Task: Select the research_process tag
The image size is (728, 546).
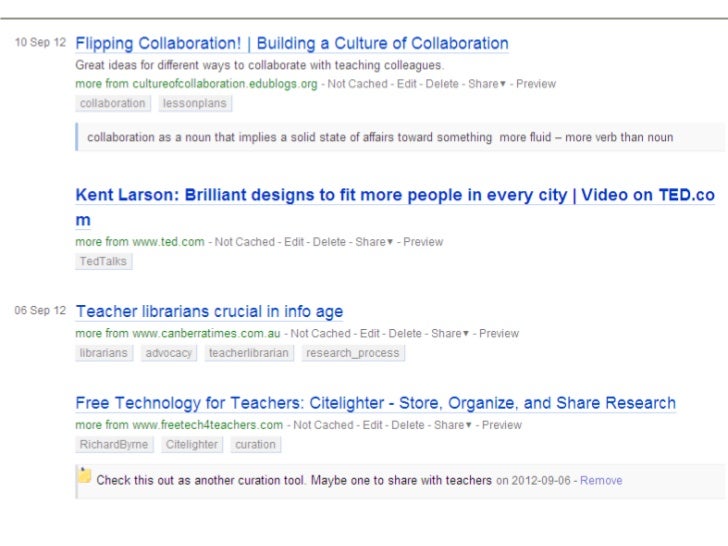Action: (353, 353)
